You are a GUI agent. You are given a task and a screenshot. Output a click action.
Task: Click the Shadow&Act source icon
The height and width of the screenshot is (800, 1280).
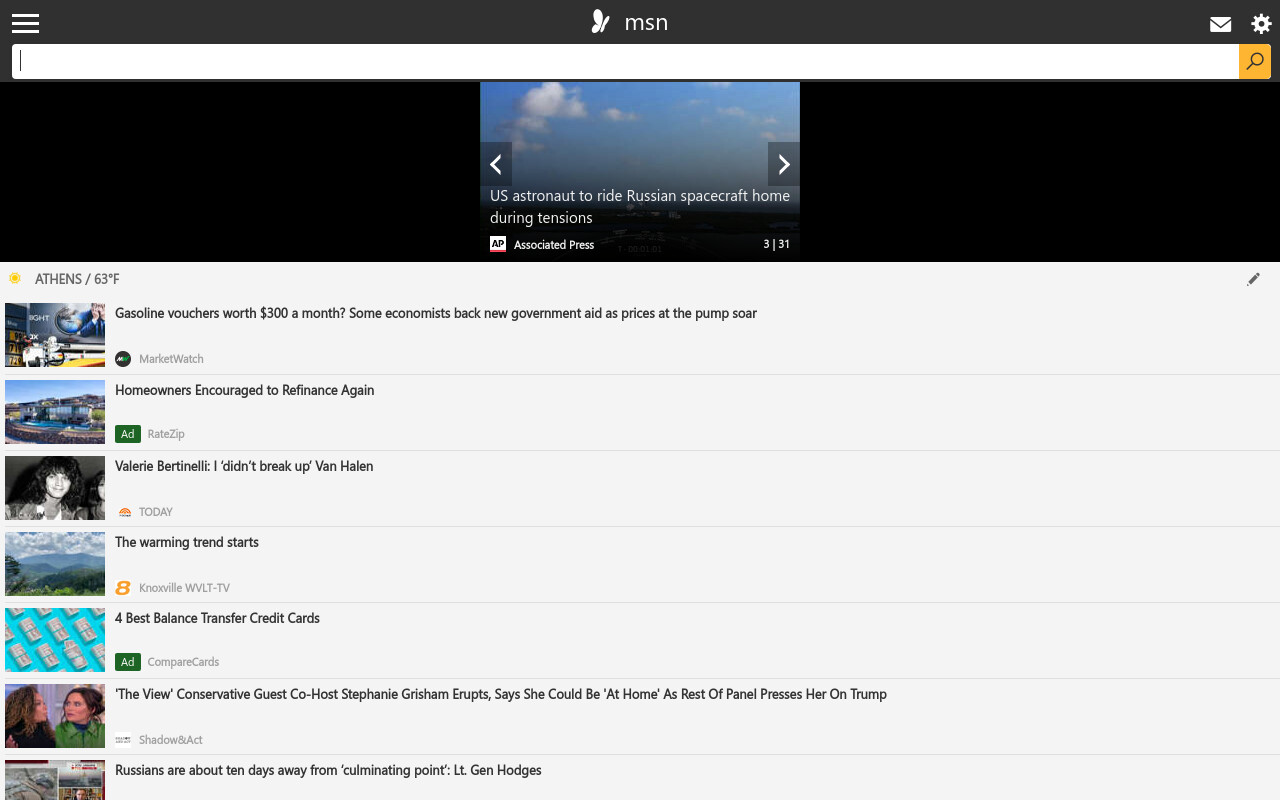tap(123, 740)
